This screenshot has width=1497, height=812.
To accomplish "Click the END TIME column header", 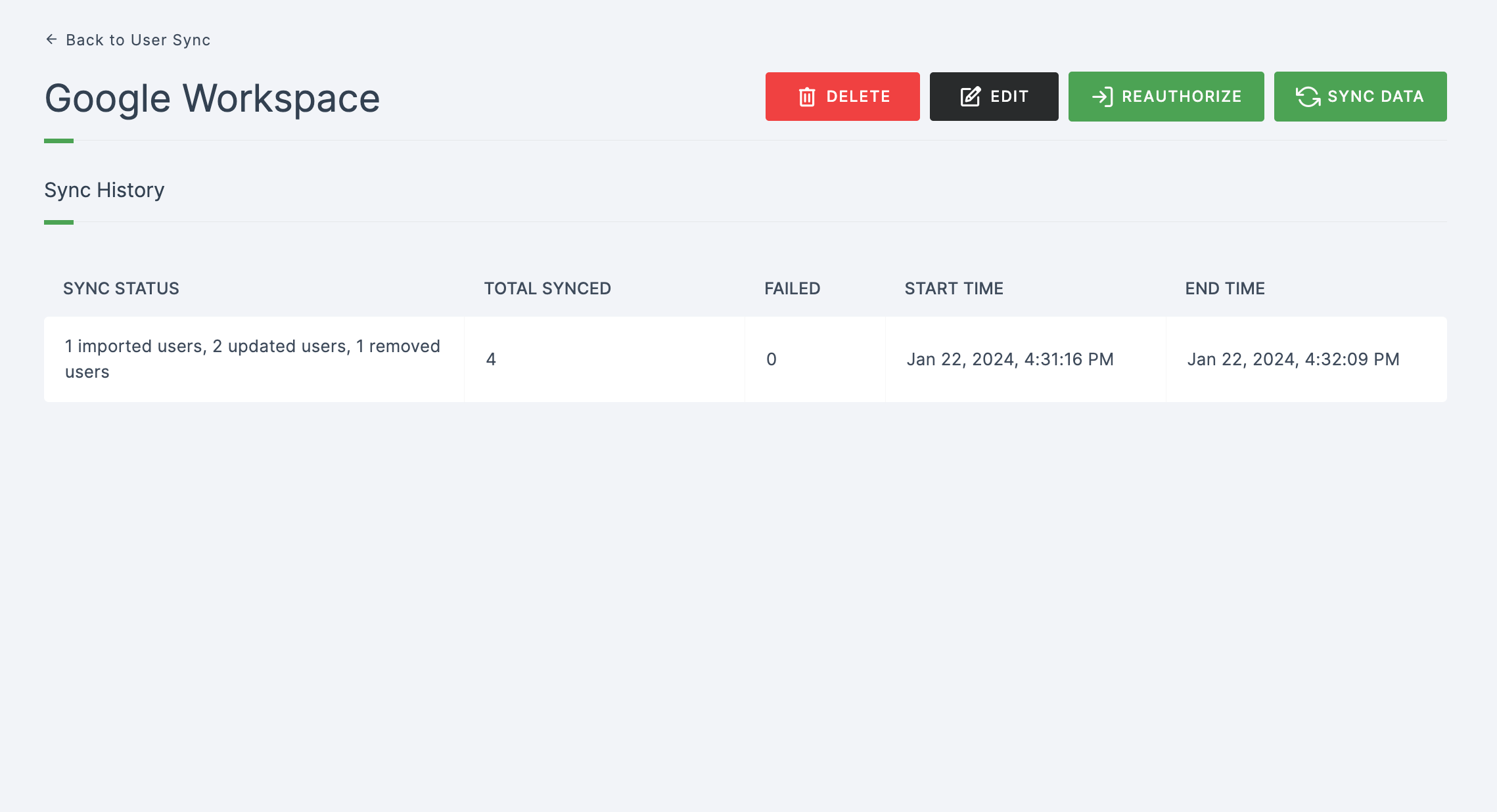I will pos(1225,288).
